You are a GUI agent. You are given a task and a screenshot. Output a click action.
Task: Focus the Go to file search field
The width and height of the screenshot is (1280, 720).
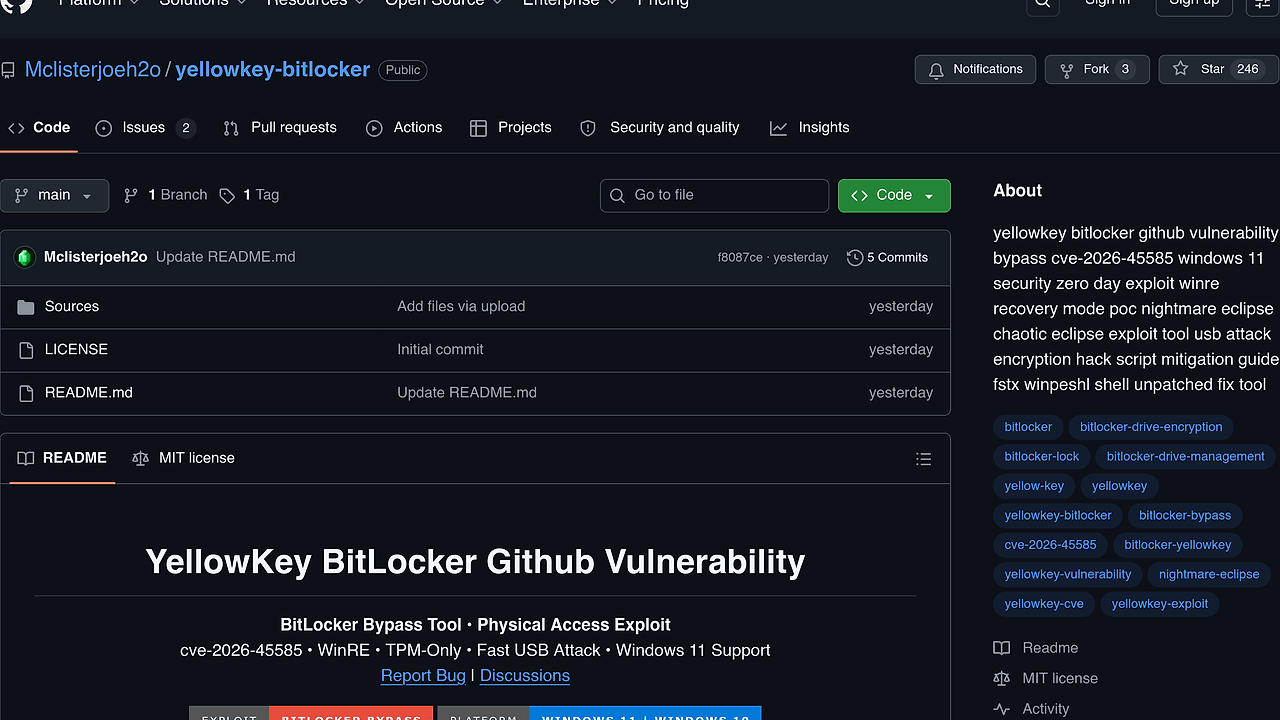pyautogui.click(x=714, y=195)
